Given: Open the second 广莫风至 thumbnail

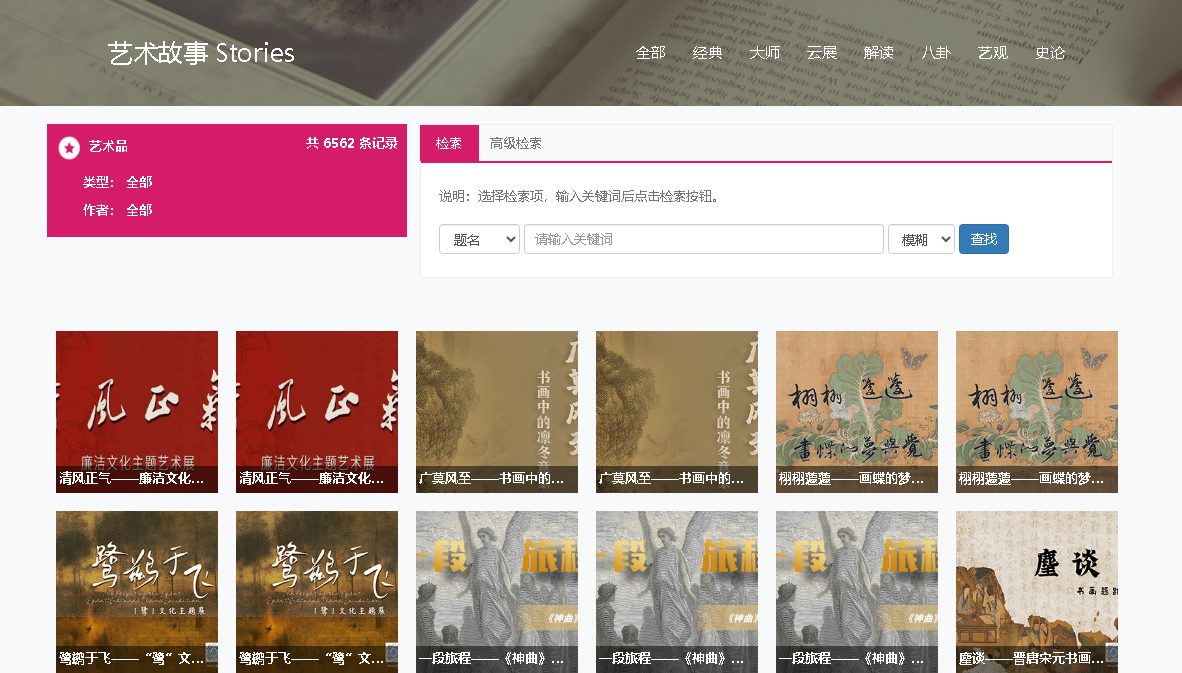Looking at the screenshot, I should coord(677,412).
